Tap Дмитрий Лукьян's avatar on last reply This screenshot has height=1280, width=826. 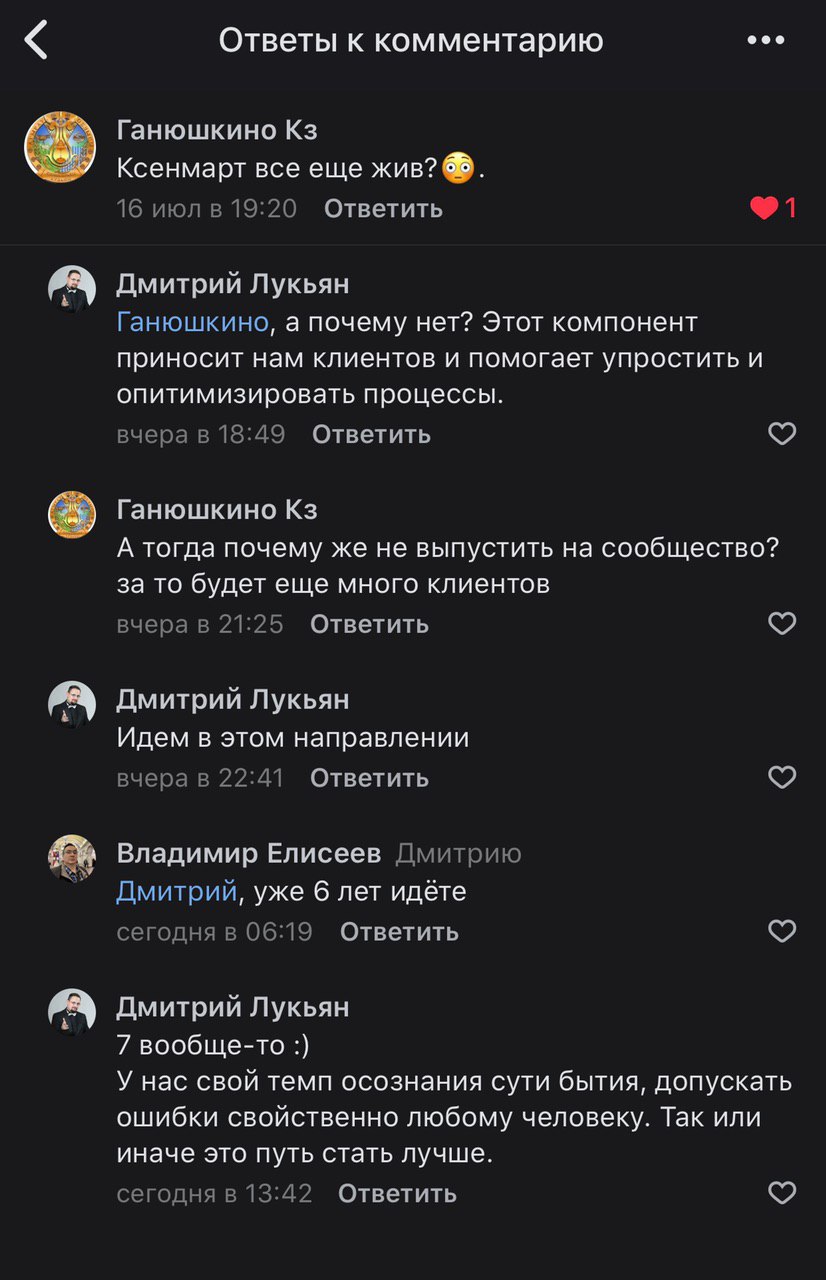(x=72, y=1012)
